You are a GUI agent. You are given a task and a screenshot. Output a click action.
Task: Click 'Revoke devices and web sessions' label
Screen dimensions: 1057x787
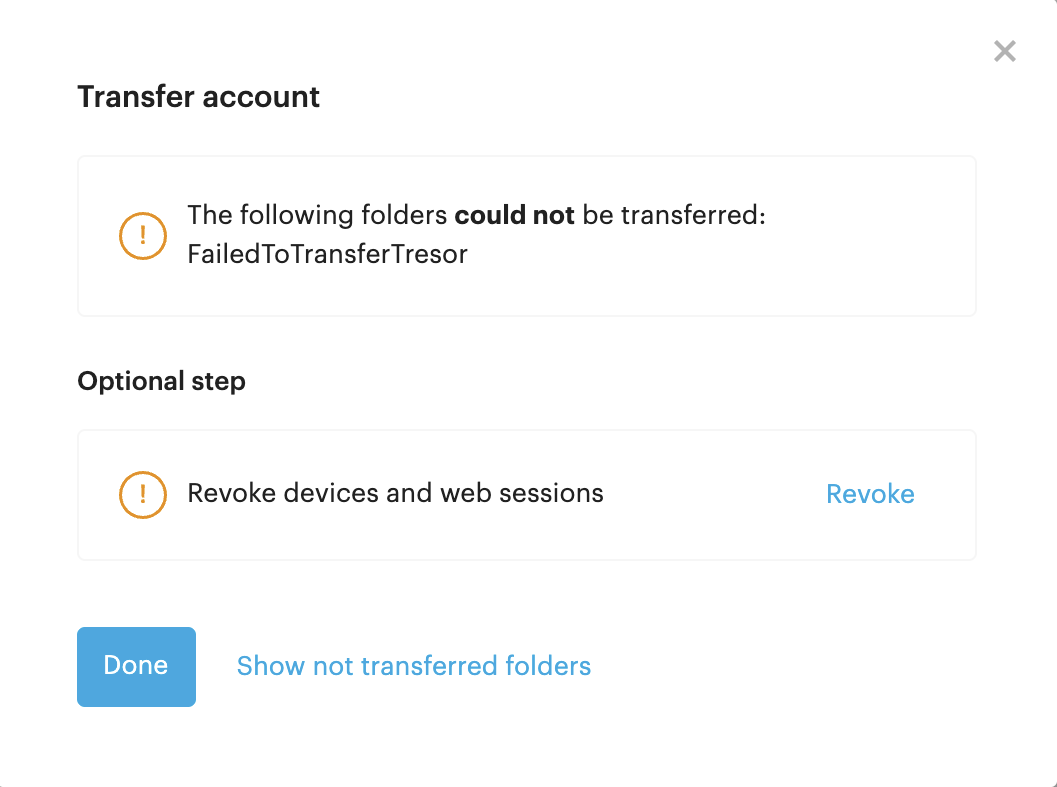[x=396, y=493]
